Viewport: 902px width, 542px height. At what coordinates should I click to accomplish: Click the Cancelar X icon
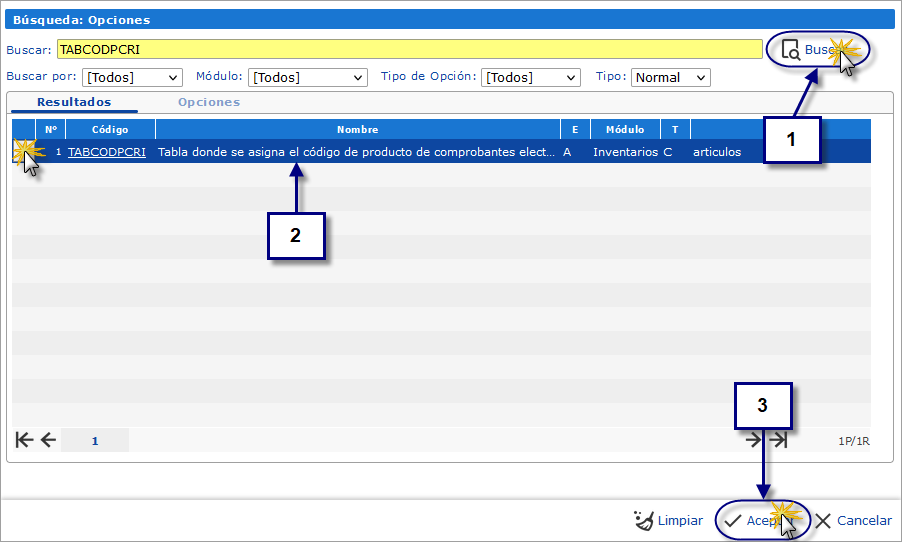pyautogui.click(x=823, y=520)
